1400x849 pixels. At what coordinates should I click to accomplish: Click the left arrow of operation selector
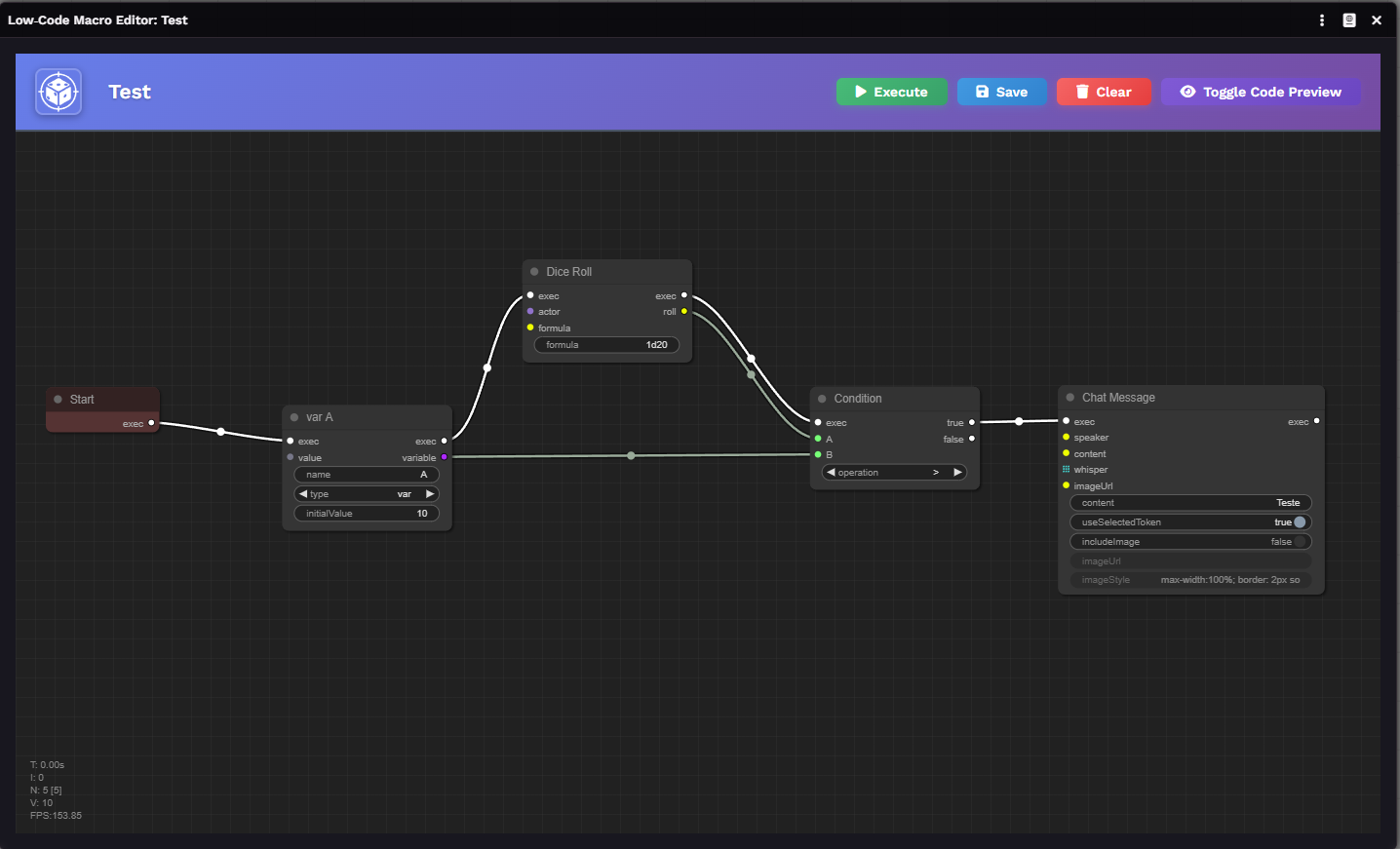[831, 473]
